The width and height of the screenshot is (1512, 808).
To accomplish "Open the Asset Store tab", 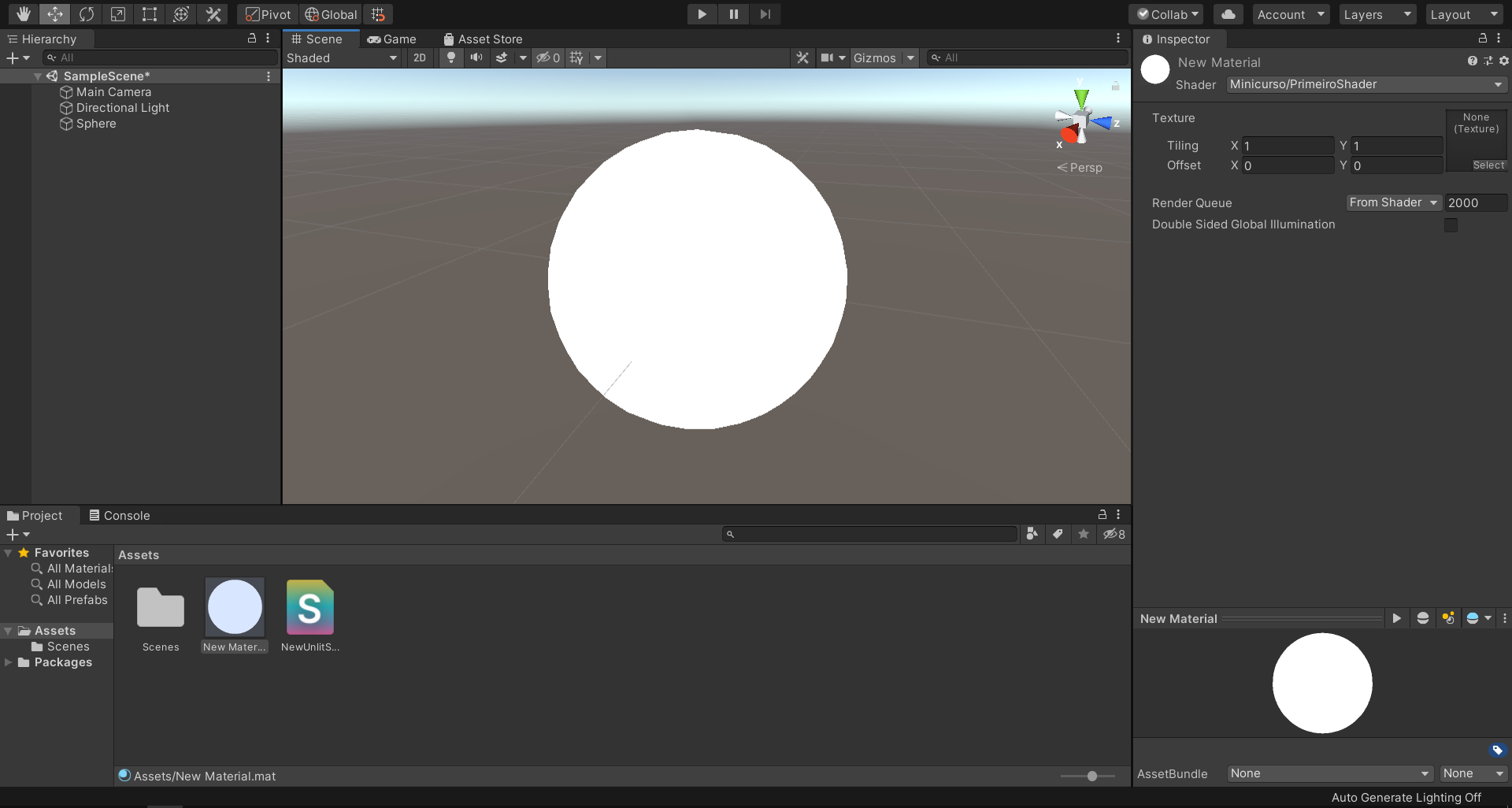I will point(483,39).
